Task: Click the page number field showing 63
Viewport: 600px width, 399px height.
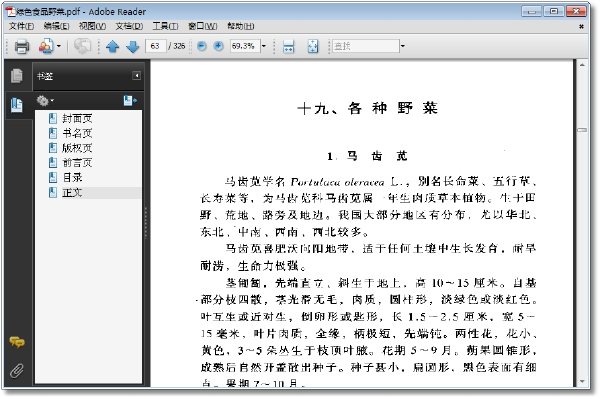Action: click(155, 46)
